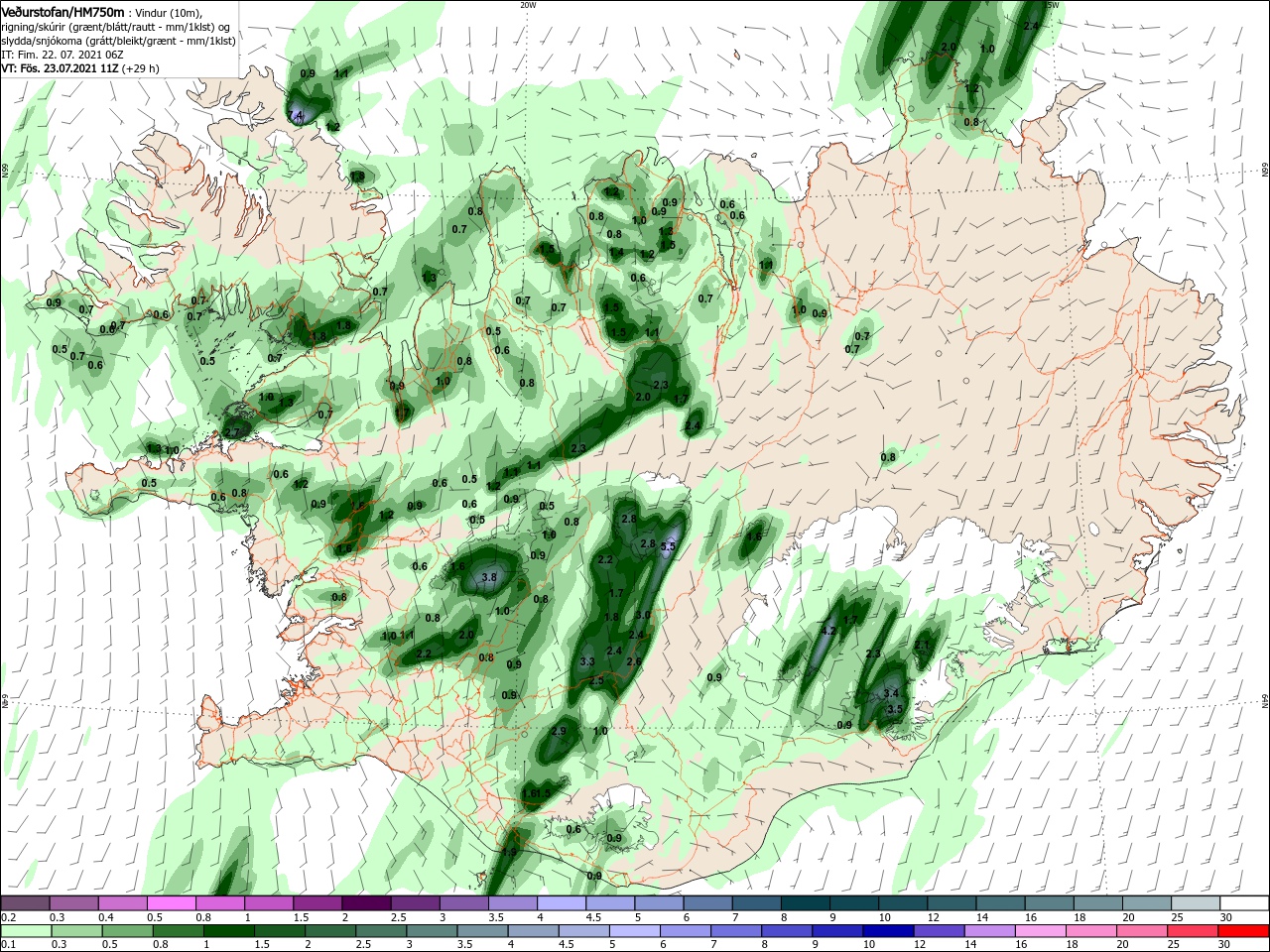
Task: Click the 3.4 precipitation value on the map
Action: pos(891,693)
